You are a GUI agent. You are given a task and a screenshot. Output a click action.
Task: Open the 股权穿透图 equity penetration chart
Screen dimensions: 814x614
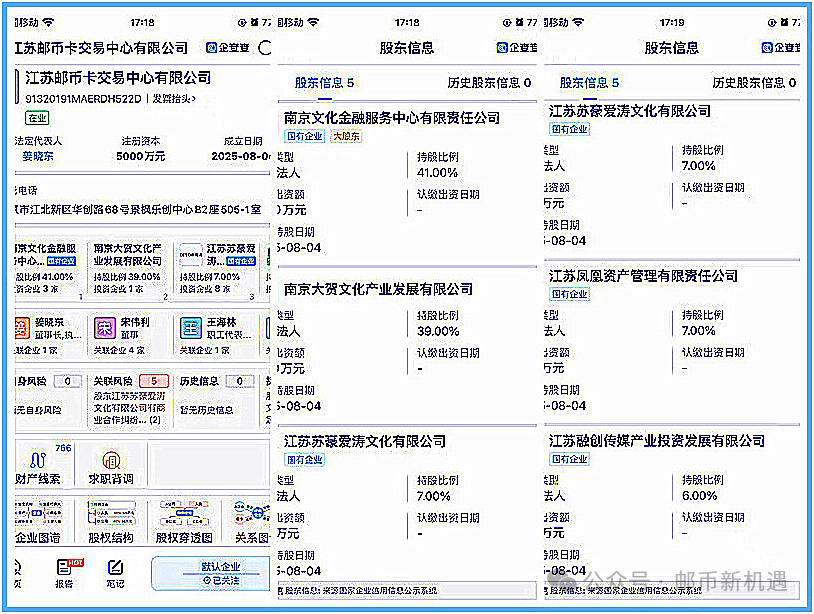[184, 522]
